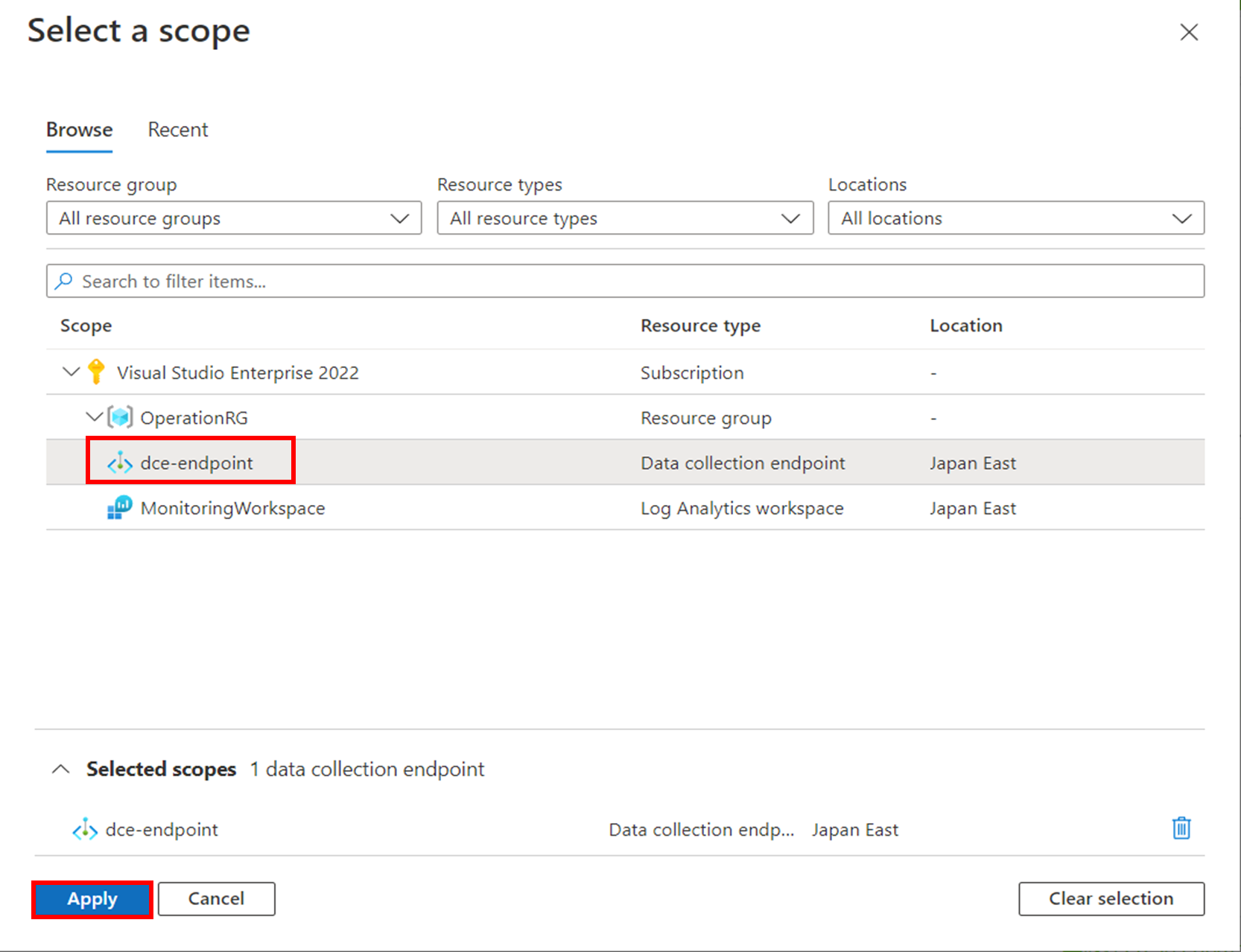The image size is (1241, 952).
Task: Delete dce-endpoint from selected scopes
Action: pyautogui.click(x=1181, y=828)
